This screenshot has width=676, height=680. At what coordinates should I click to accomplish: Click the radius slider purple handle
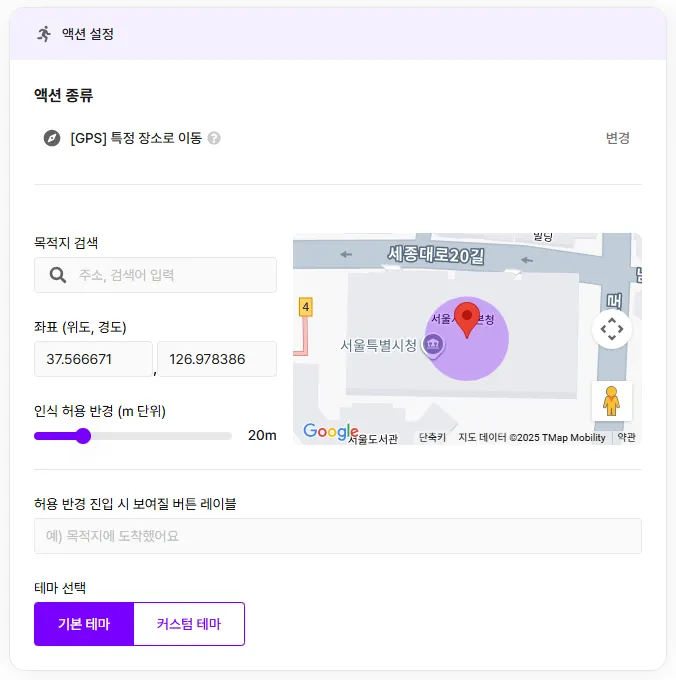83,435
